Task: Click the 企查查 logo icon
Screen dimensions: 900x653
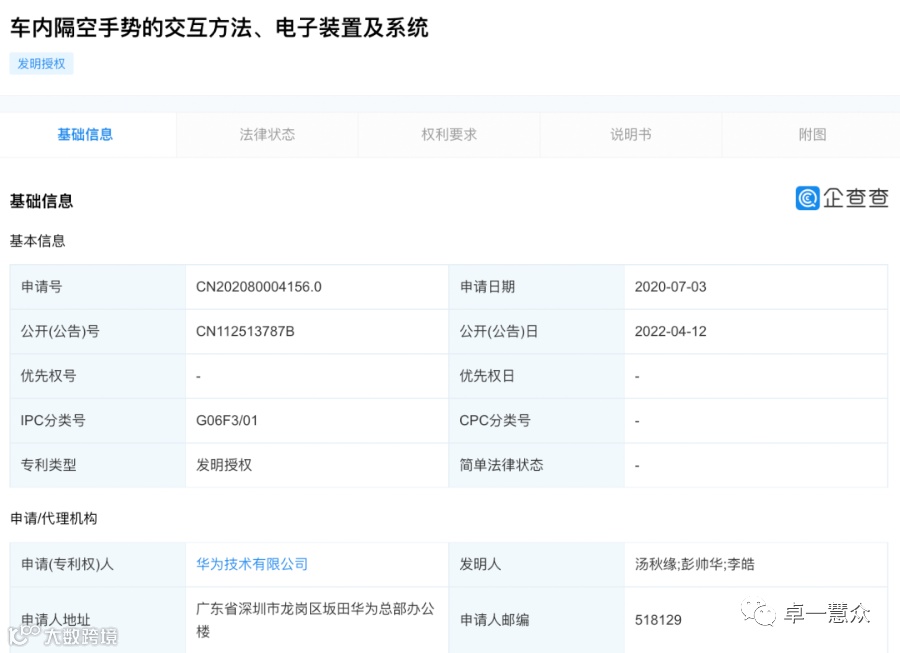Action: tap(807, 199)
